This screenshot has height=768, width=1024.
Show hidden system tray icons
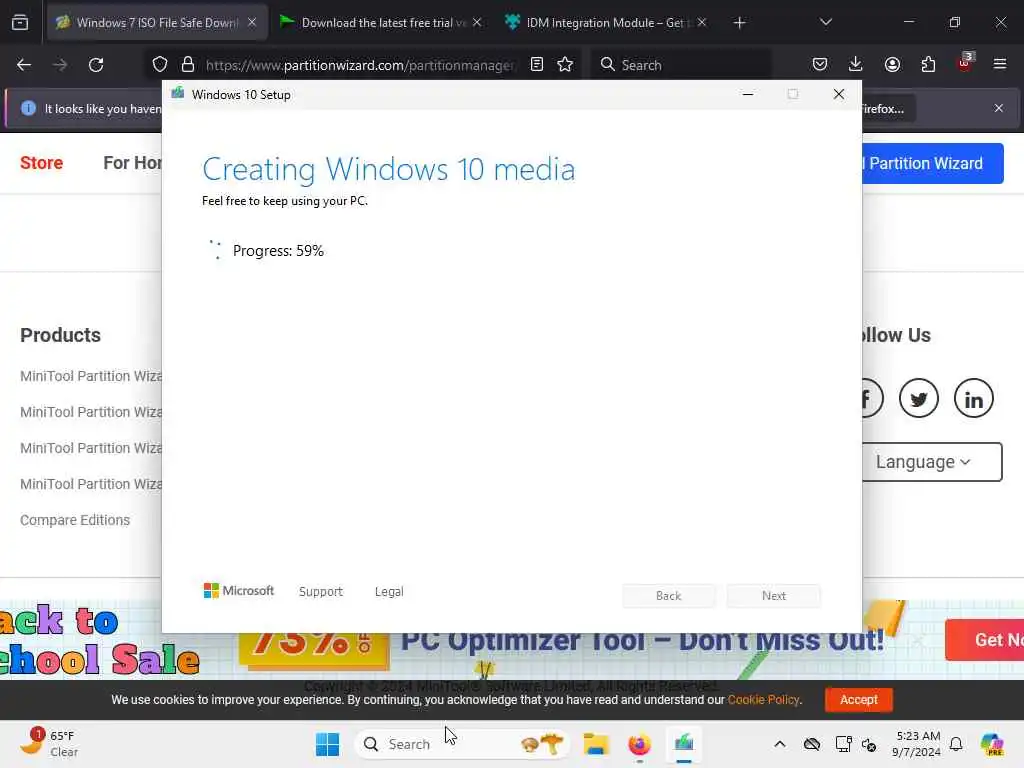tap(780, 744)
